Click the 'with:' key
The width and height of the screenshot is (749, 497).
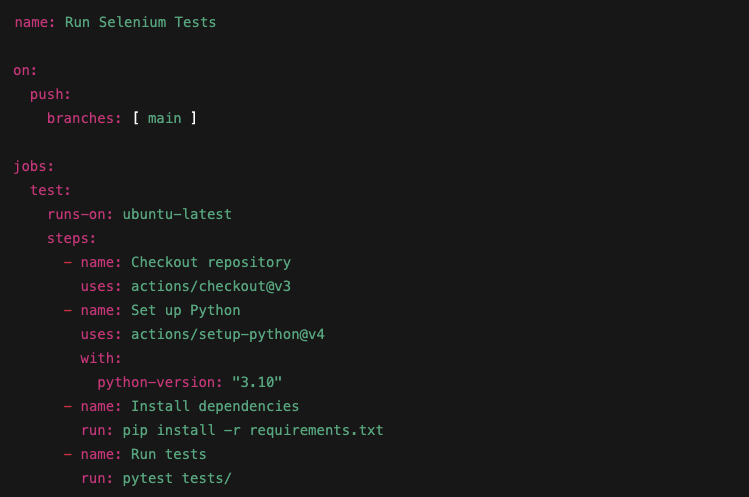pyautogui.click(x=101, y=358)
